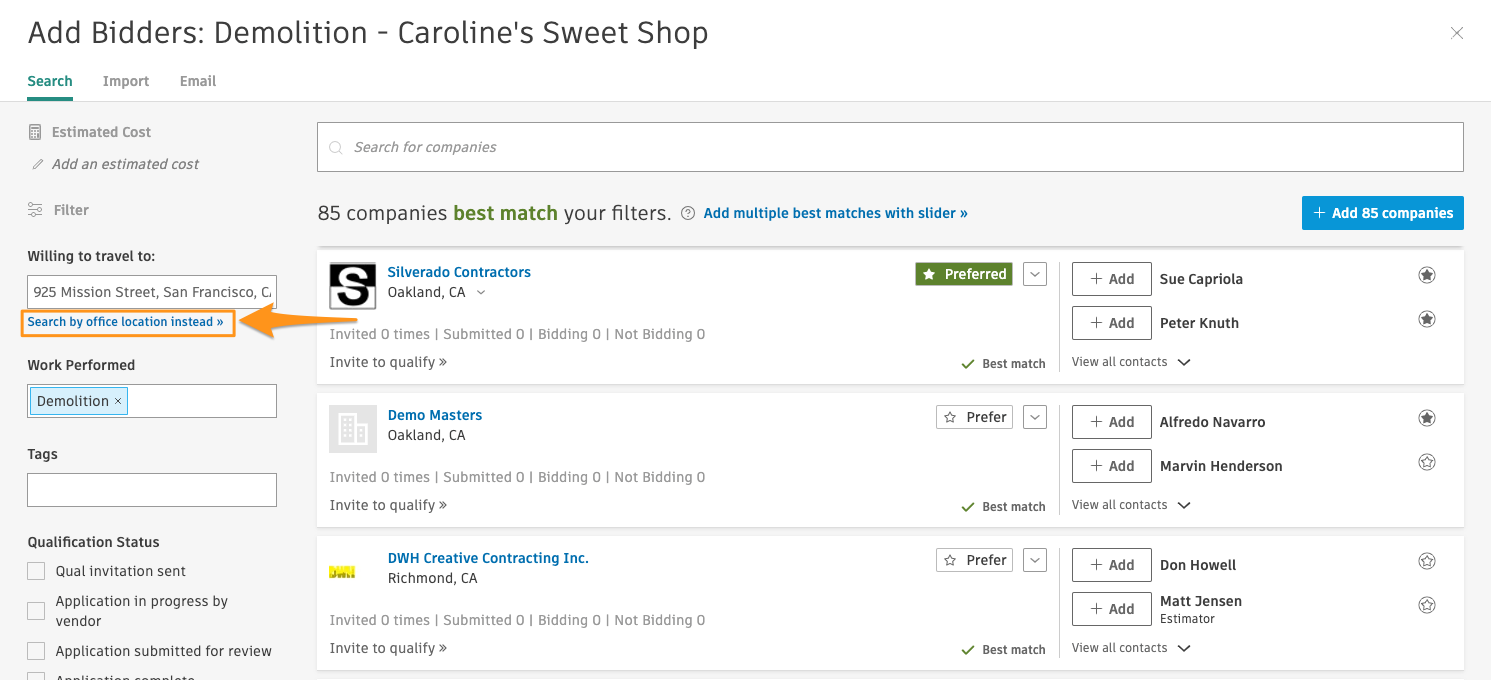Click the star icon beside Marvin Henderson
This screenshot has height=680, width=1491.
tap(1427, 462)
